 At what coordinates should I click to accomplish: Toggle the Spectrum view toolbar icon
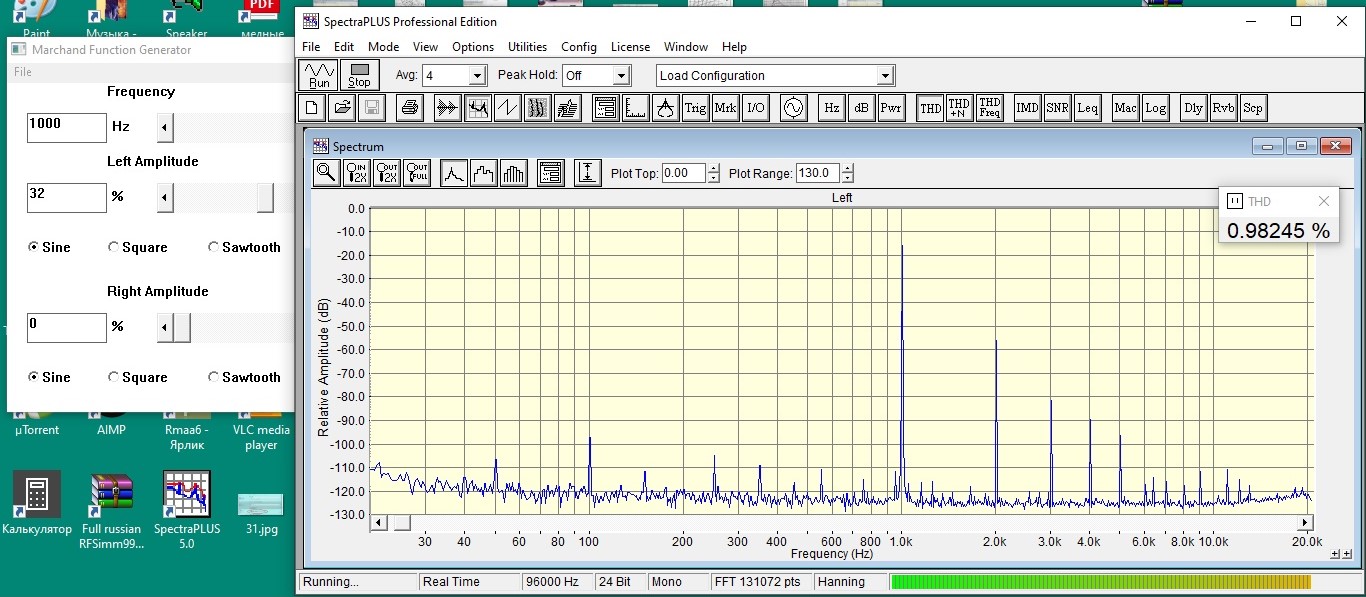pyautogui.click(x=477, y=108)
